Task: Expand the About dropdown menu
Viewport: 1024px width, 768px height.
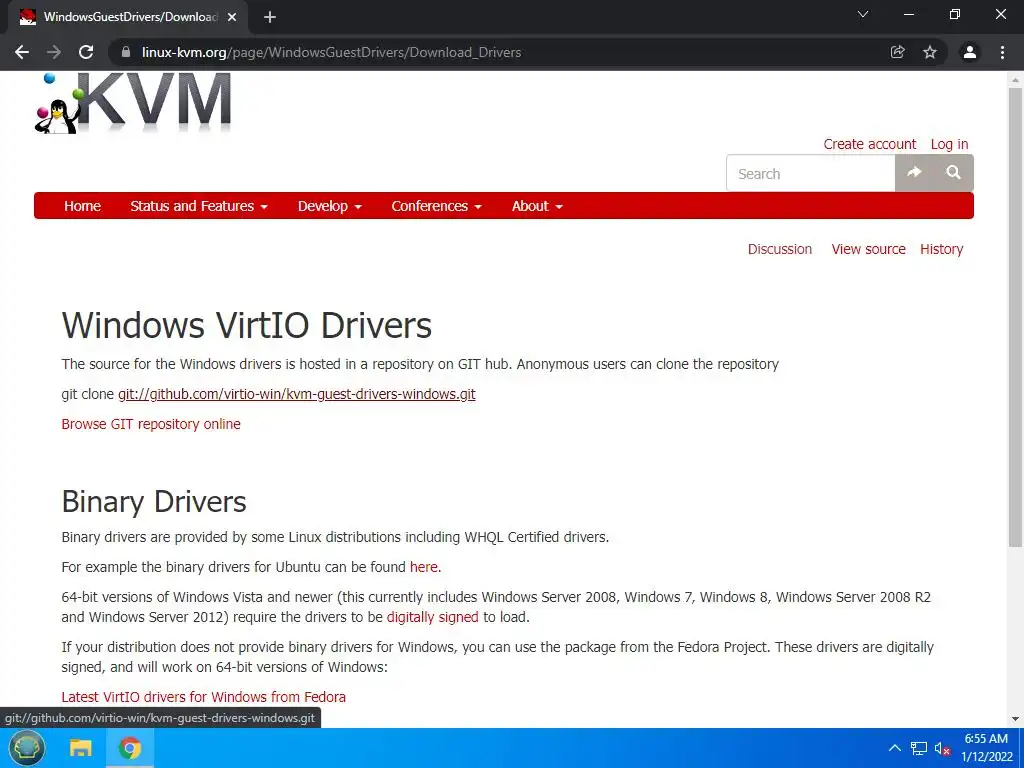Action: click(537, 206)
